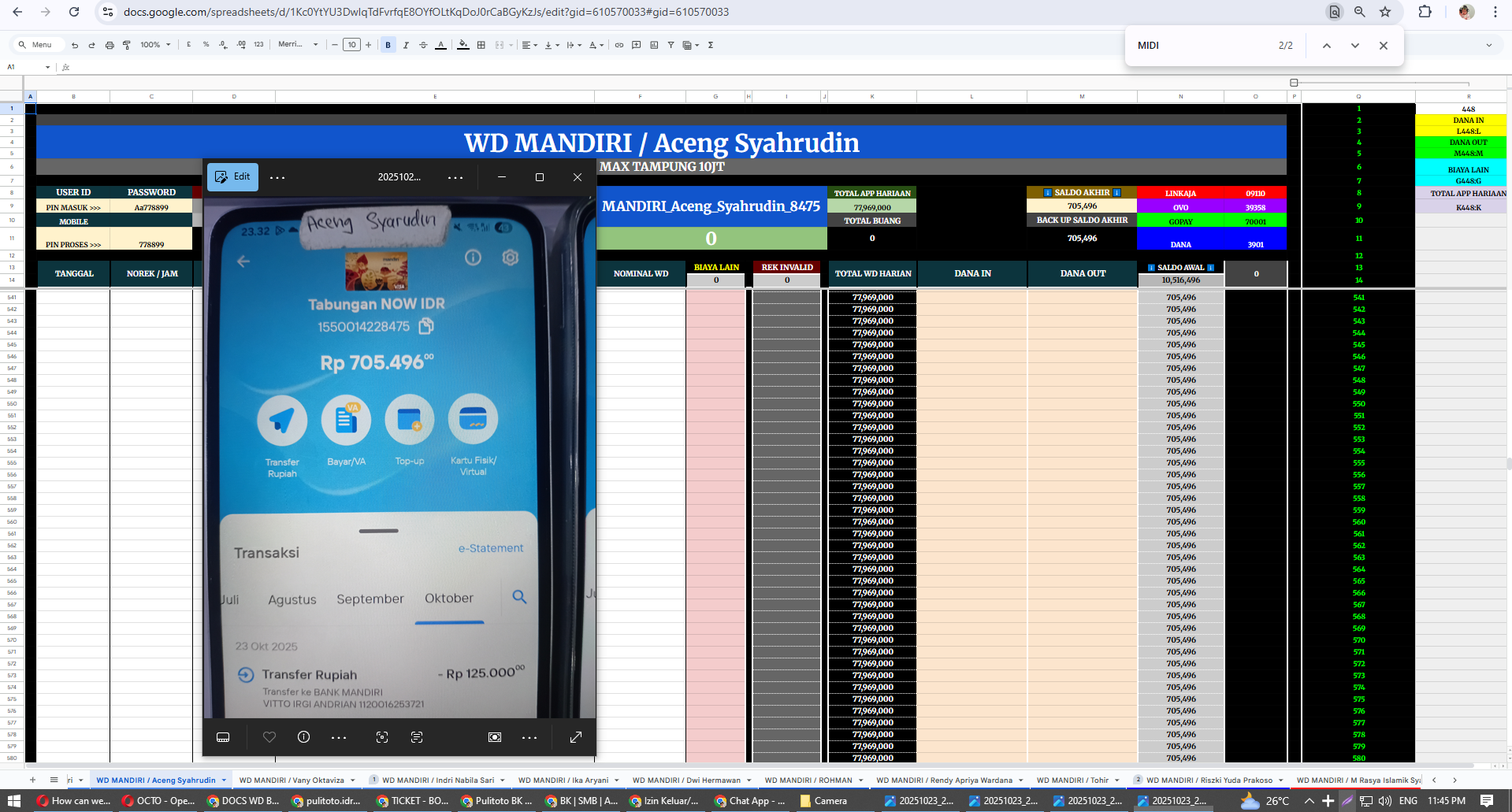The height and width of the screenshot is (812, 1512).
Task: Click the redo arrow in Sheets toolbar
Action: (x=91, y=45)
